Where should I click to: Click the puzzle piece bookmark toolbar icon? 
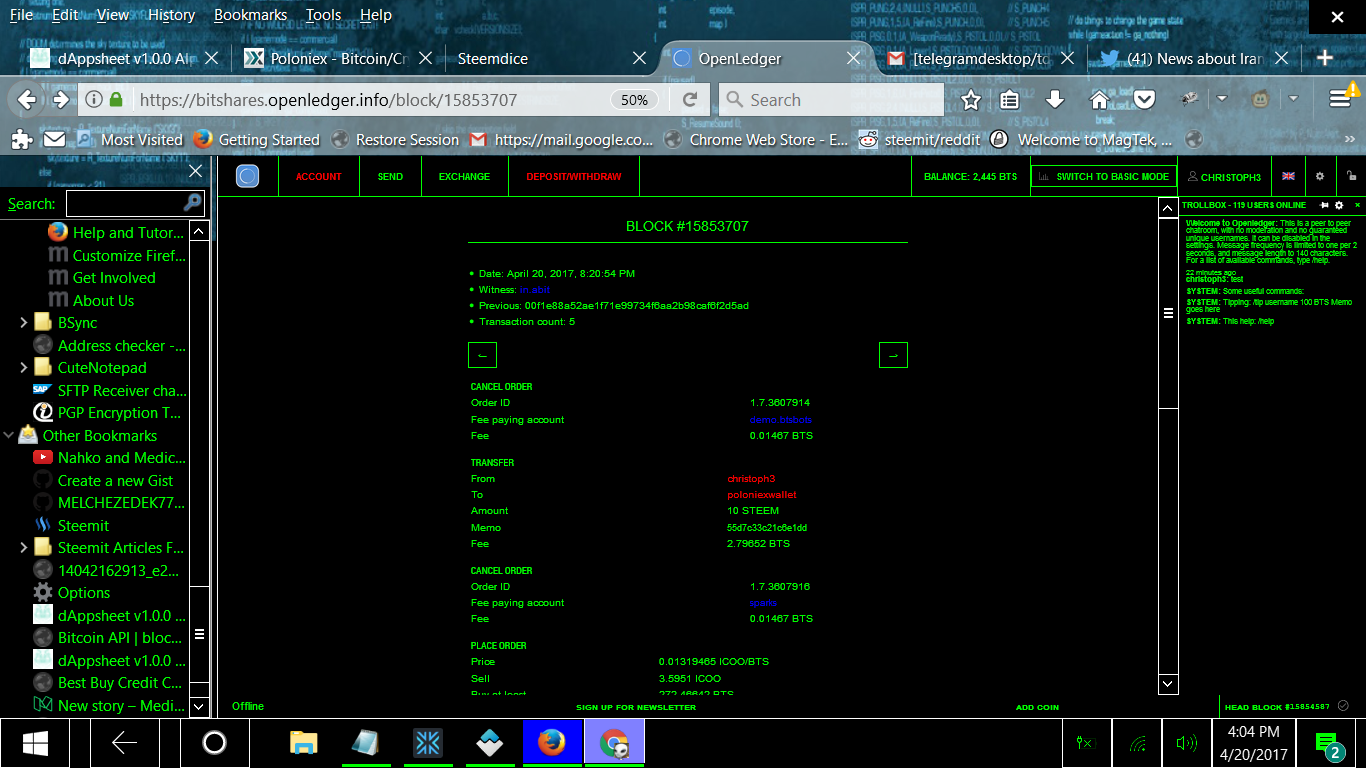point(21,139)
